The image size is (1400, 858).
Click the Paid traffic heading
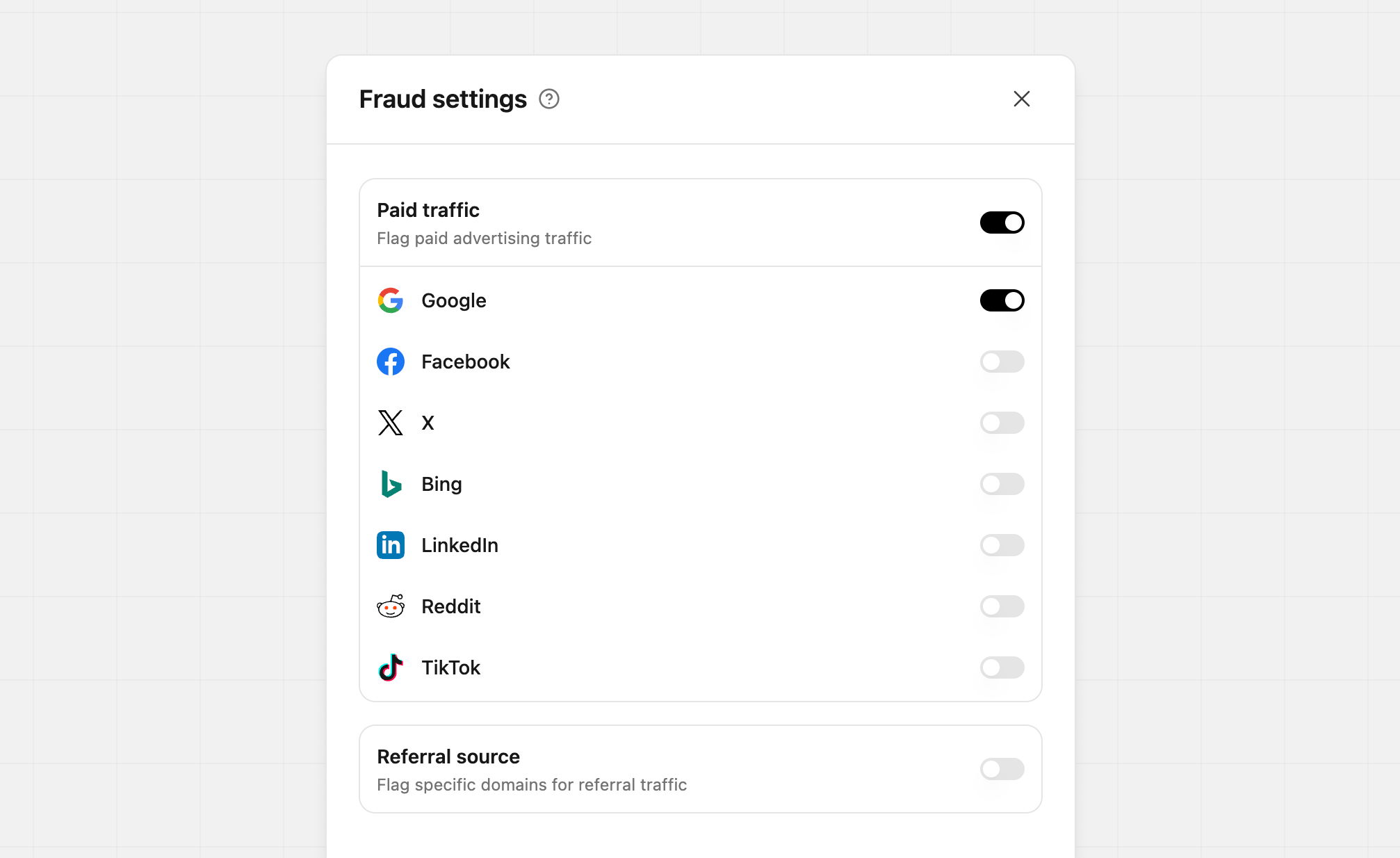pos(428,210)
